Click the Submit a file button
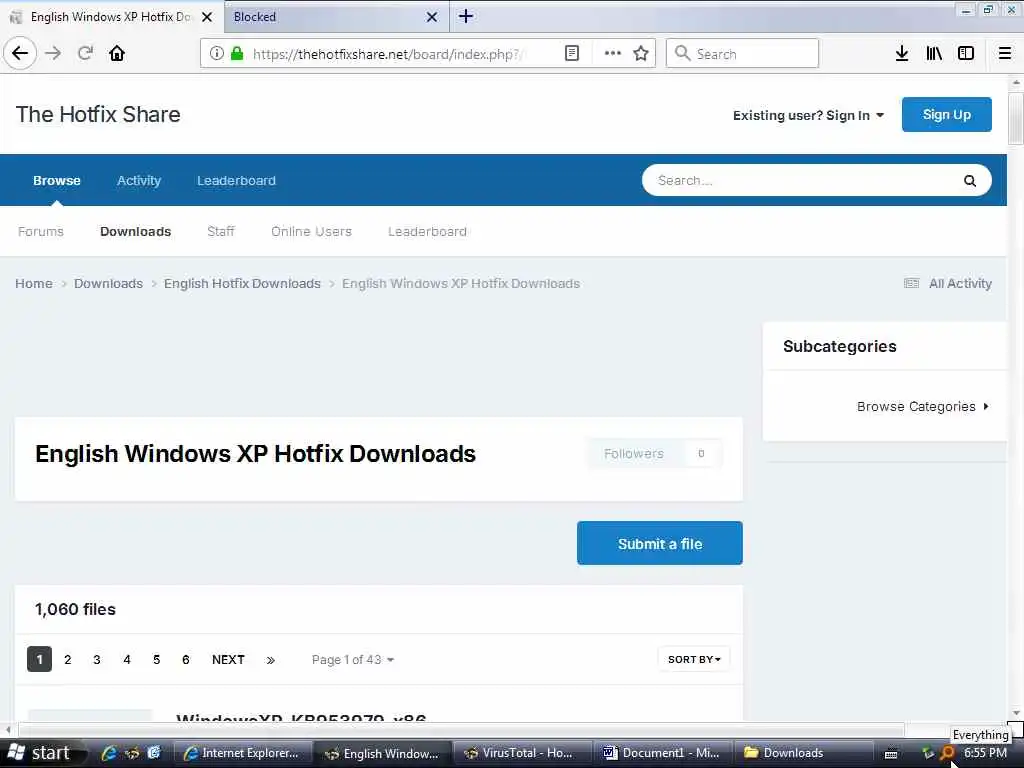This screenshot has height=768, width=1024. coord(660,543)
